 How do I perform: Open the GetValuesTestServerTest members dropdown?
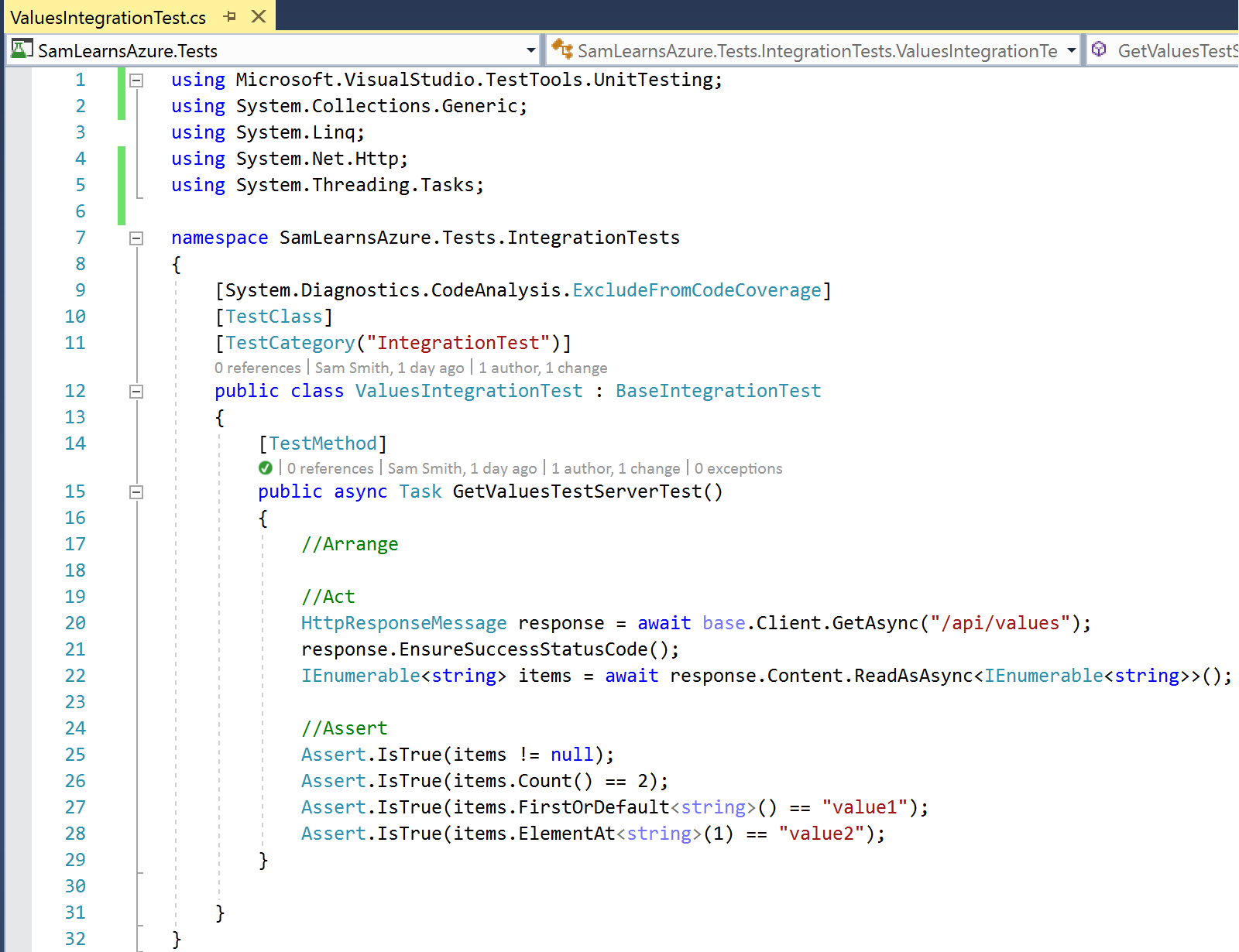(1176, 50)
